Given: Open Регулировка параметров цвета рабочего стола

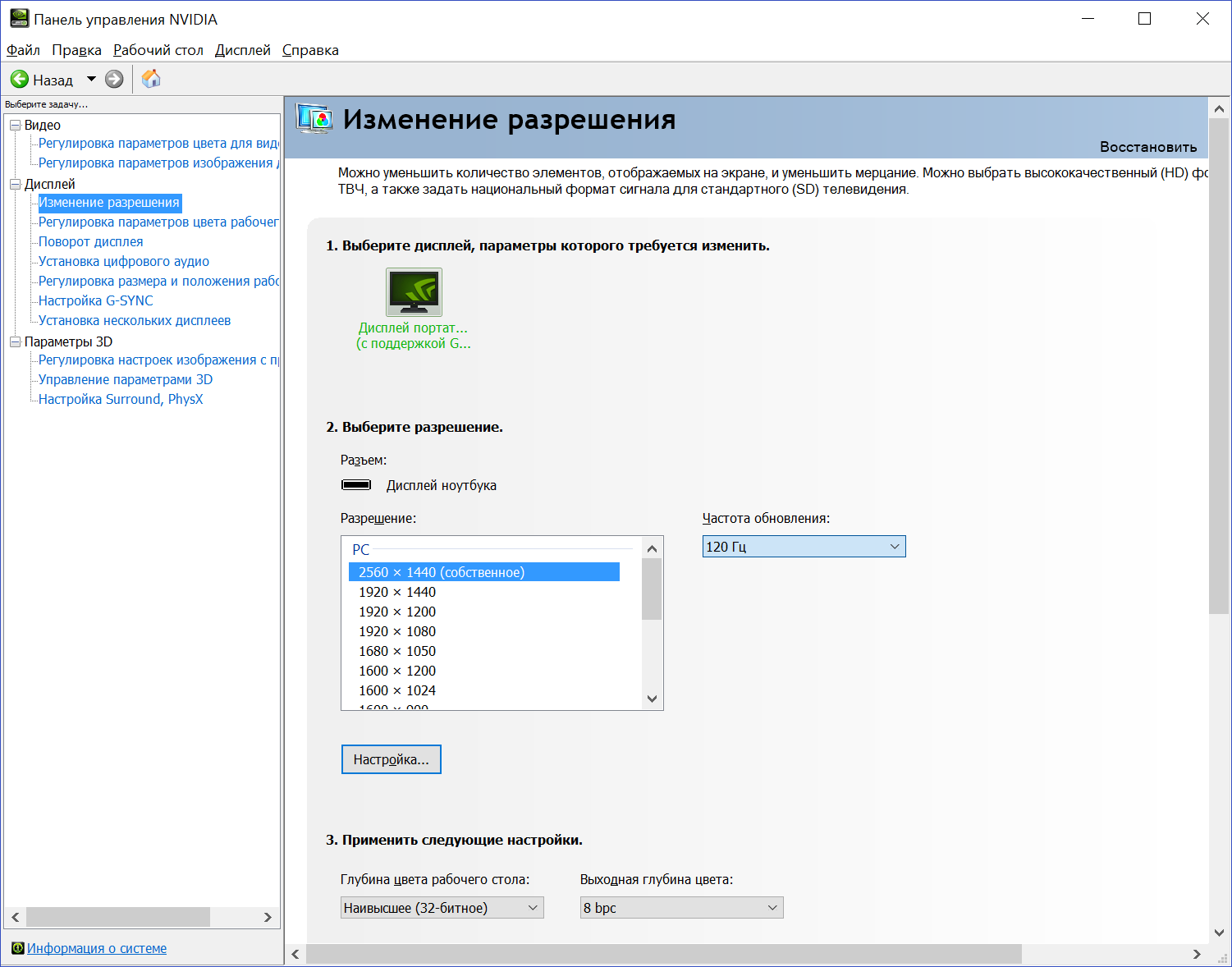Looking at the screenshot, I should 158,222.
